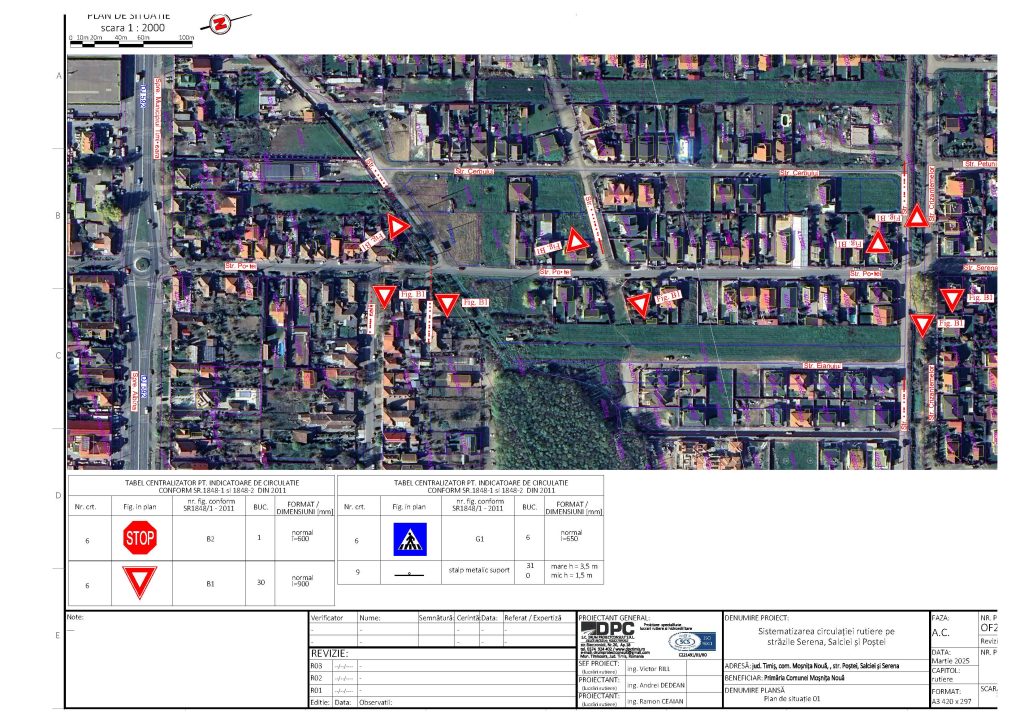Click the 'ing. Andrei DEDEAN' name cell
This screenshot has width=1024, height=724.
(655, 685)
